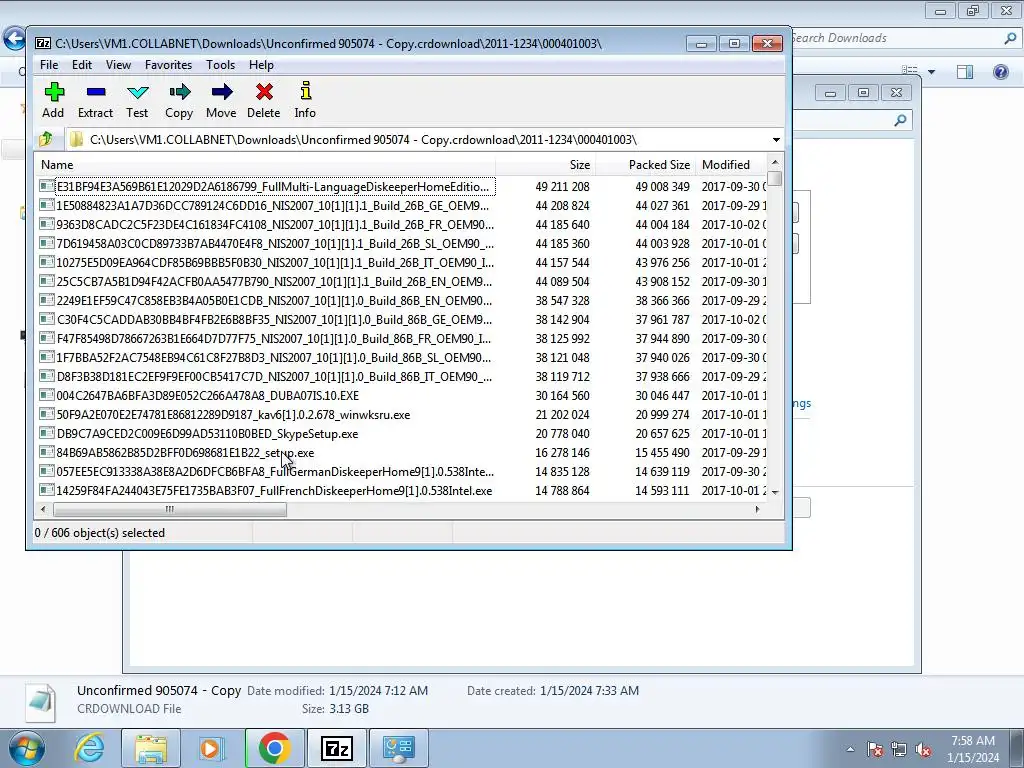Switch to 7-Zip taskbar button
This screenshot has height=768, width=1024.
click(337, 748)
